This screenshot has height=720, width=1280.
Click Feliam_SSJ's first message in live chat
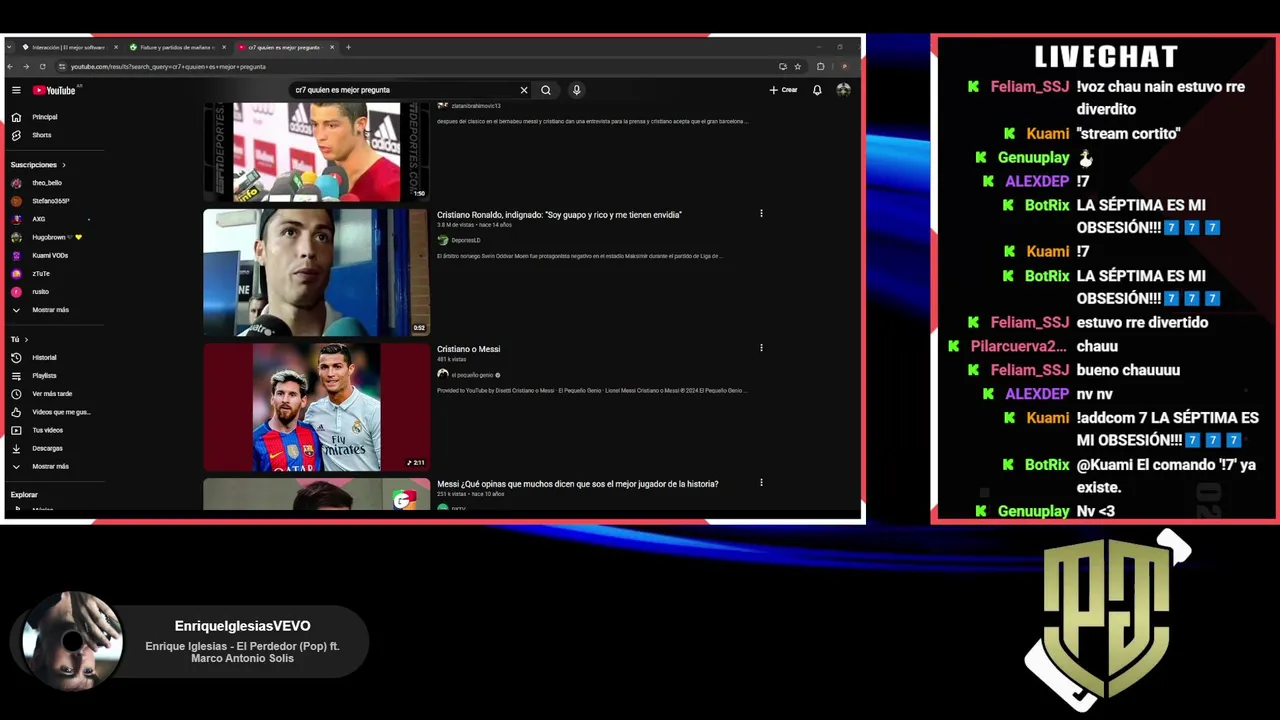click(x=1160, y=98)
